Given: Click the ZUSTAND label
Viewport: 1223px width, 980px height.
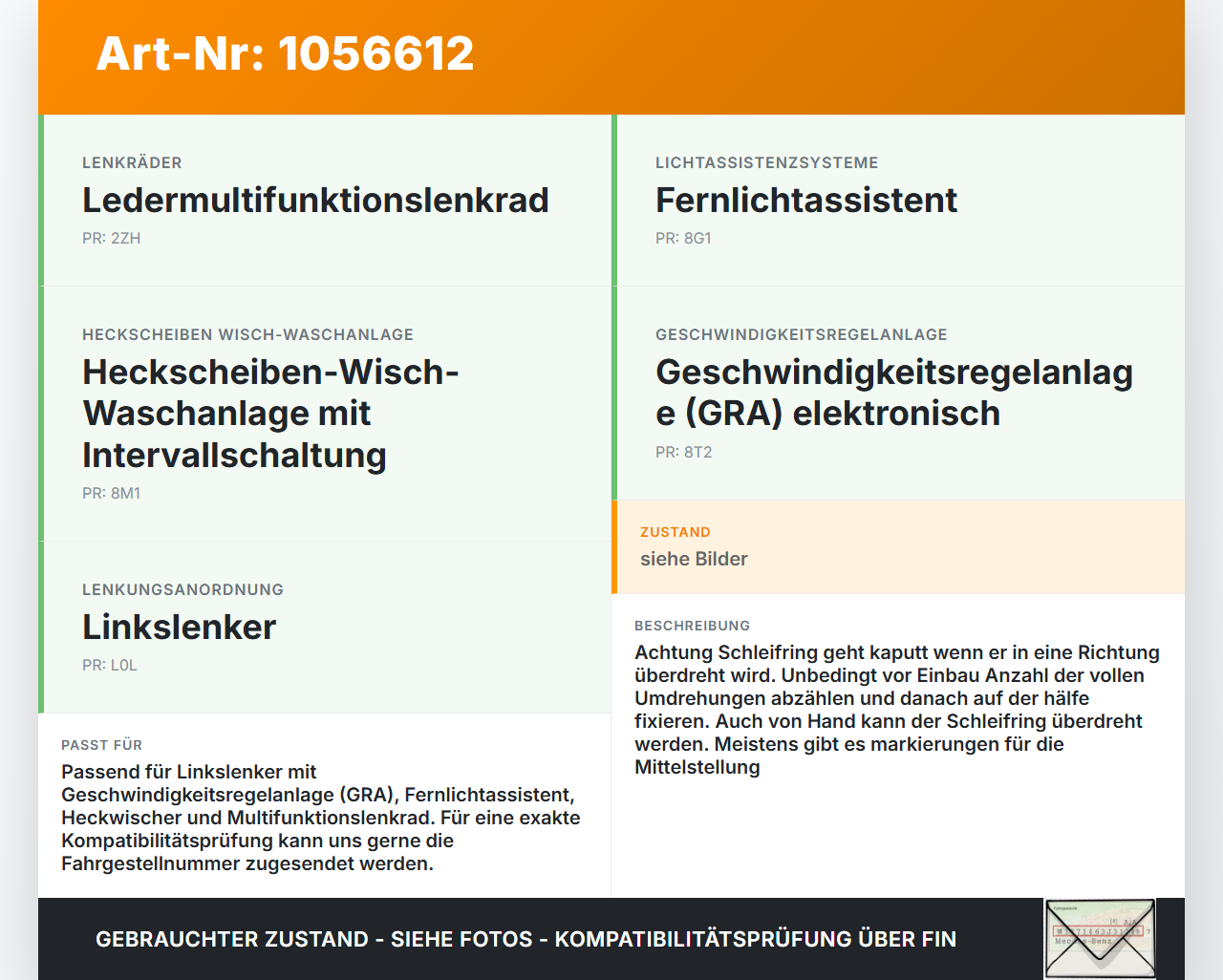Looking at the screenshot, I should tap(675, 532).
